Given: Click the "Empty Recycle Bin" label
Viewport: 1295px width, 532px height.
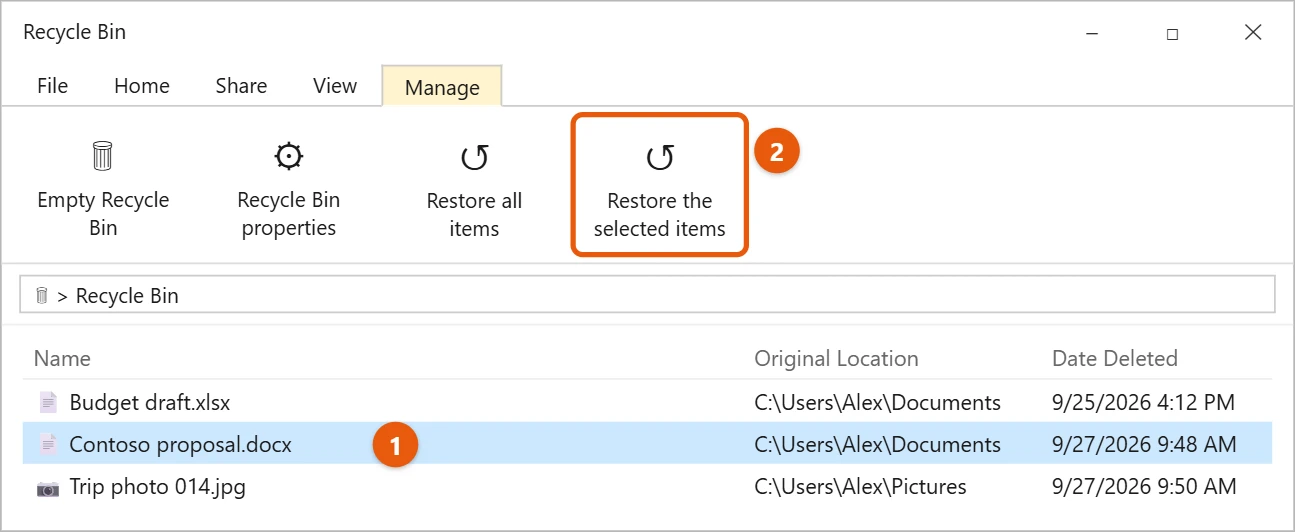Looking at the screenshot, I should 103,214.
